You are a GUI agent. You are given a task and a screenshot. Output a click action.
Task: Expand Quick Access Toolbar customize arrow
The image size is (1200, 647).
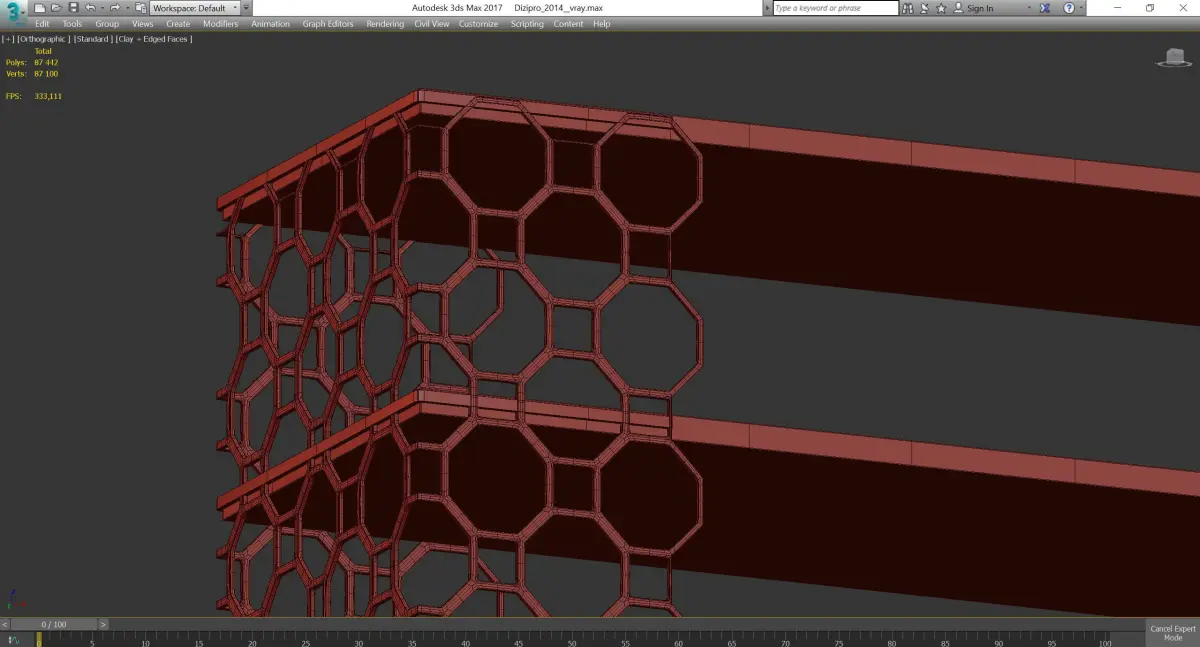(x=247, y=8)
